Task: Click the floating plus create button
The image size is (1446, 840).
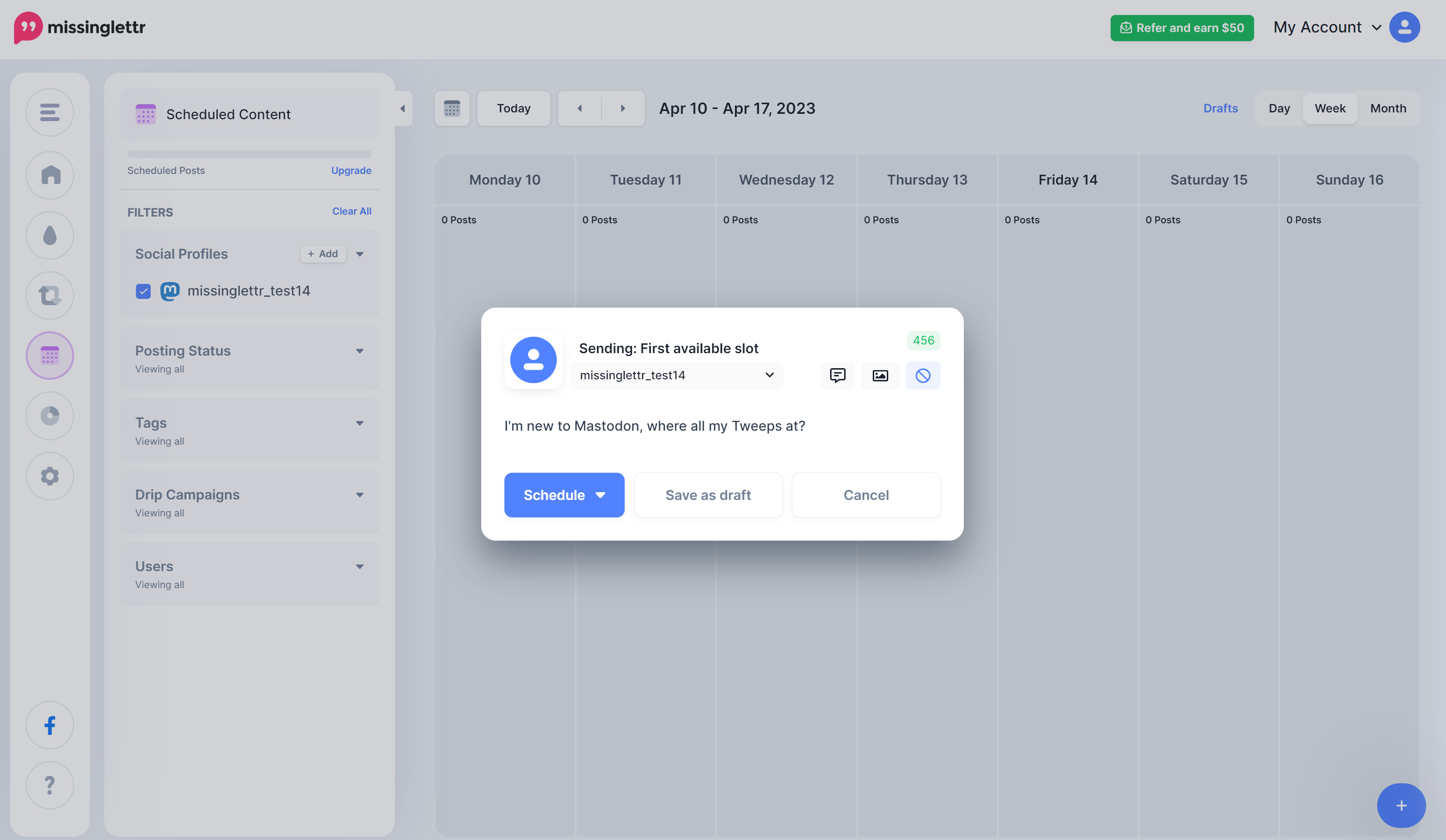Action: pos(1401,806)
